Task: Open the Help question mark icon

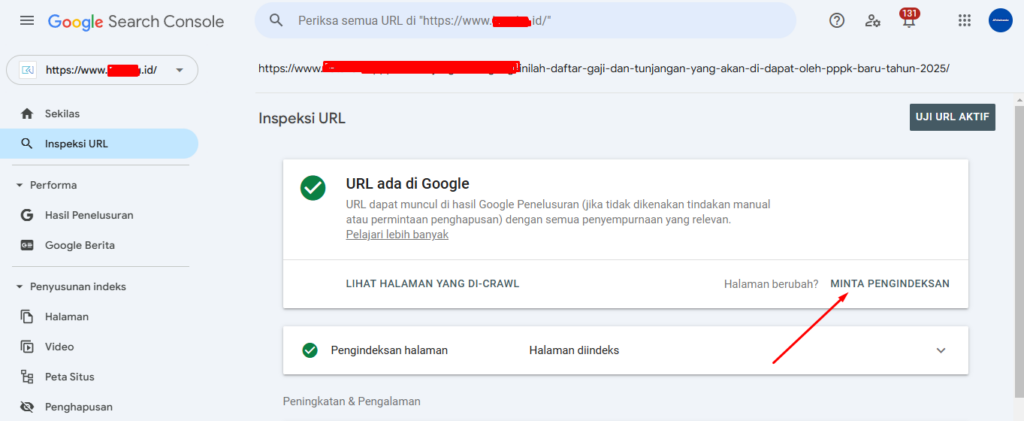Action: tap(837, 21)
